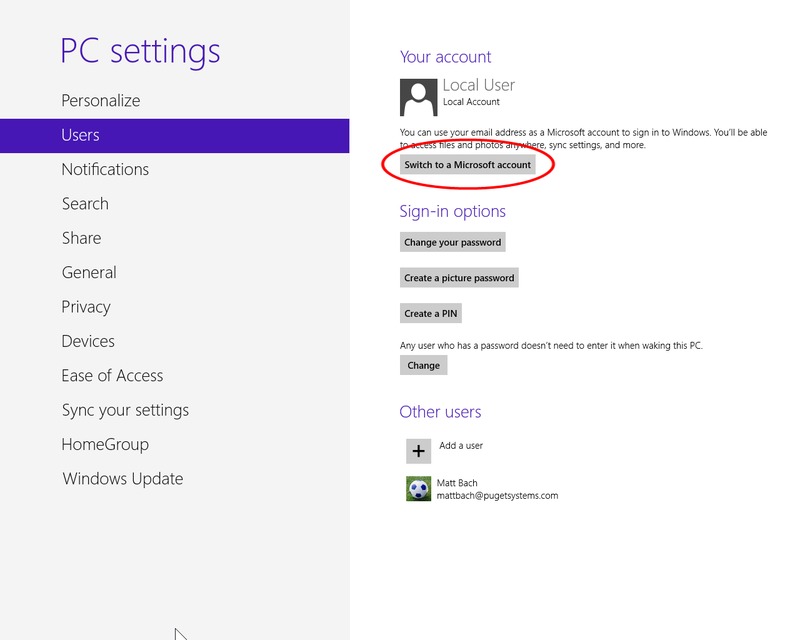This screenshot has width=800, height=640.
Task: Select Share in the settings list
Action: [x=81, y=238]
